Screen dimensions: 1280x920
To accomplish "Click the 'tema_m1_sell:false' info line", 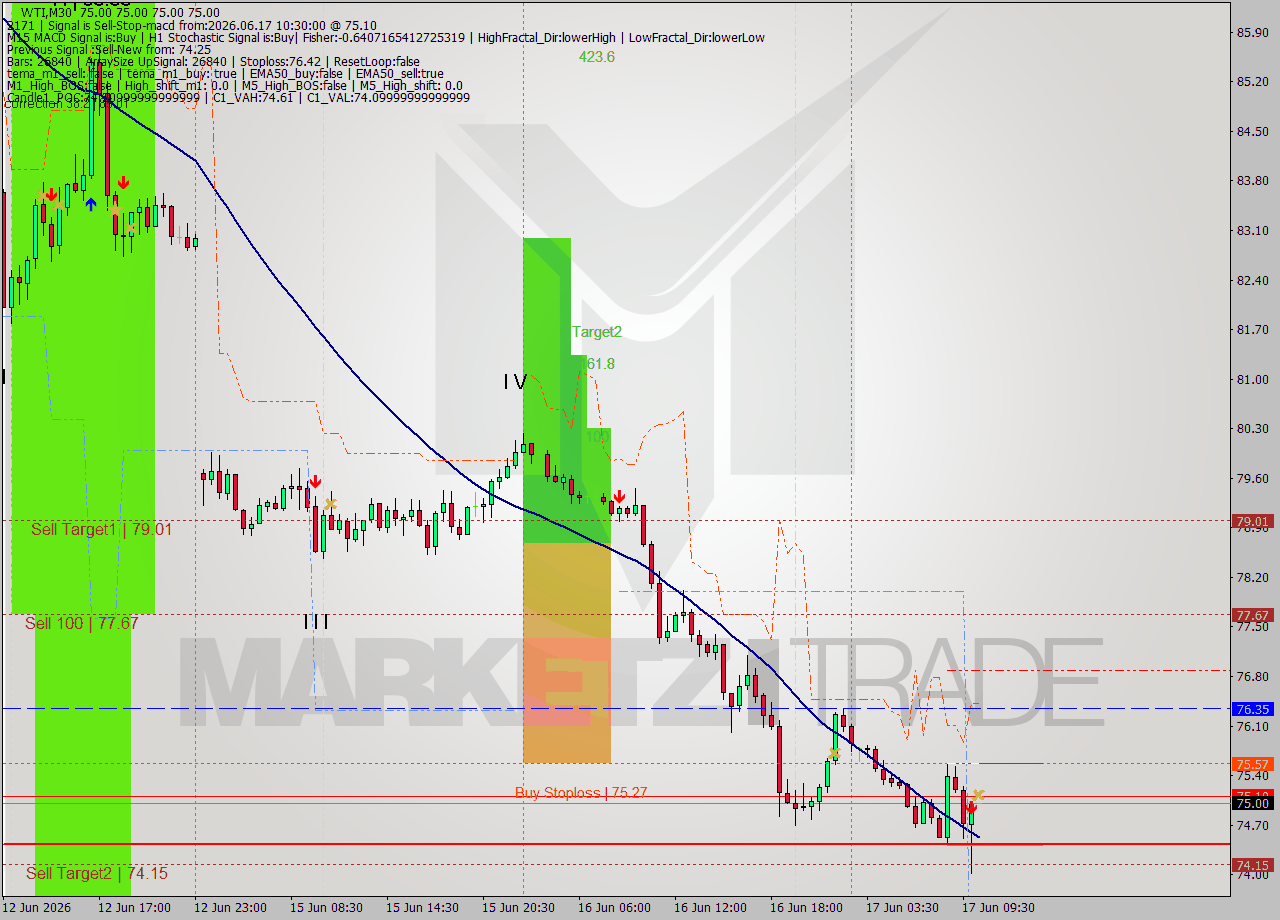I will (224, 74).
